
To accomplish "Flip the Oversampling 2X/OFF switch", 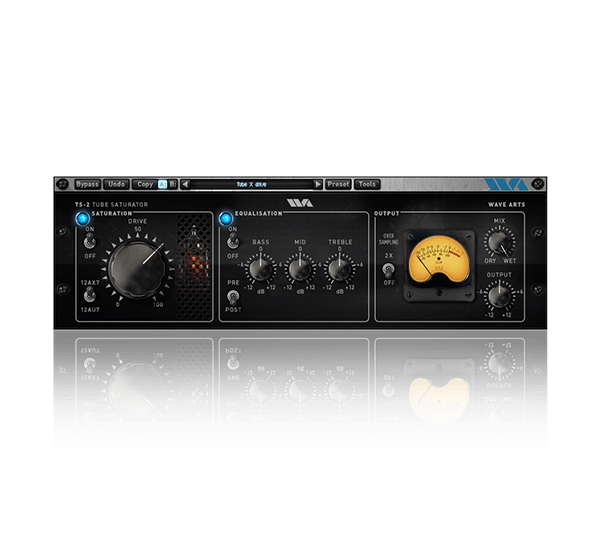I will pyautogui.click(x=388, y=270).
